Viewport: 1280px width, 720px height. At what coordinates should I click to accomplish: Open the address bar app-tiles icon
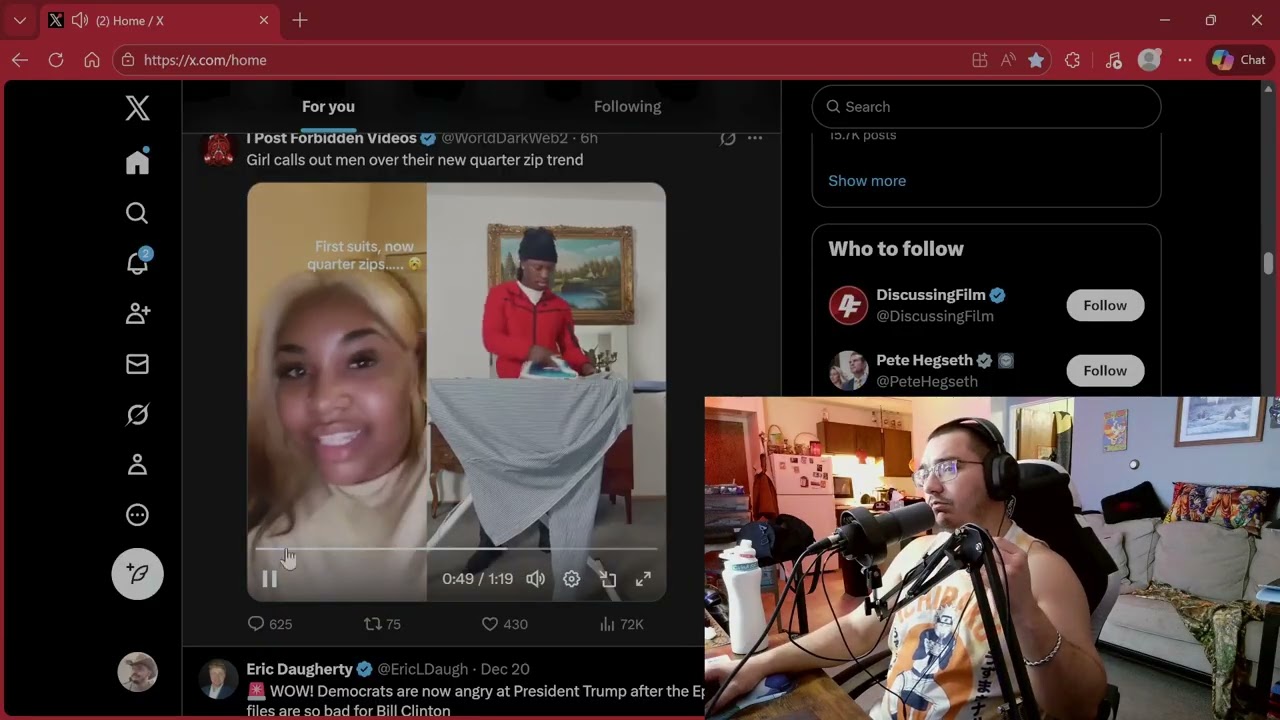pyautogui.click(x=980, y=60)
